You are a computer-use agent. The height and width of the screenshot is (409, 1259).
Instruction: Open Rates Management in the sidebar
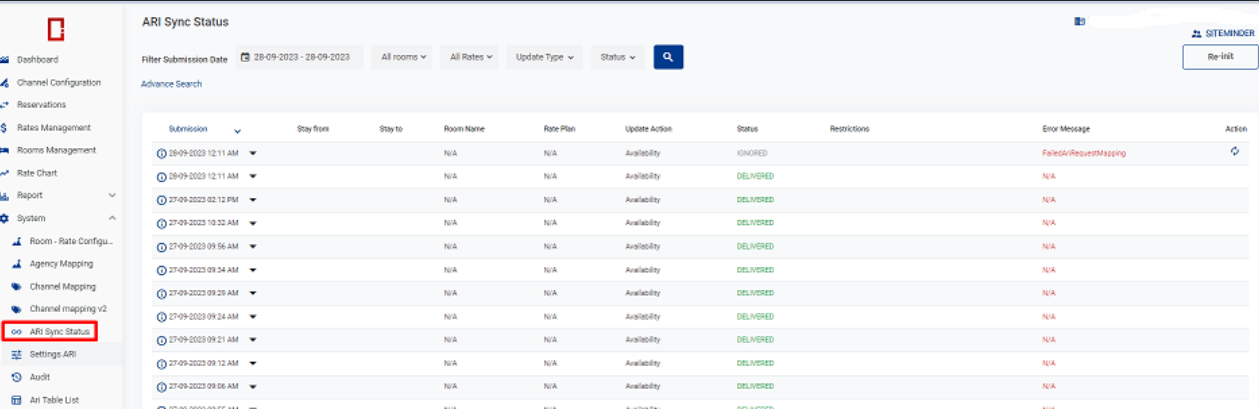(x=53, y=127)
